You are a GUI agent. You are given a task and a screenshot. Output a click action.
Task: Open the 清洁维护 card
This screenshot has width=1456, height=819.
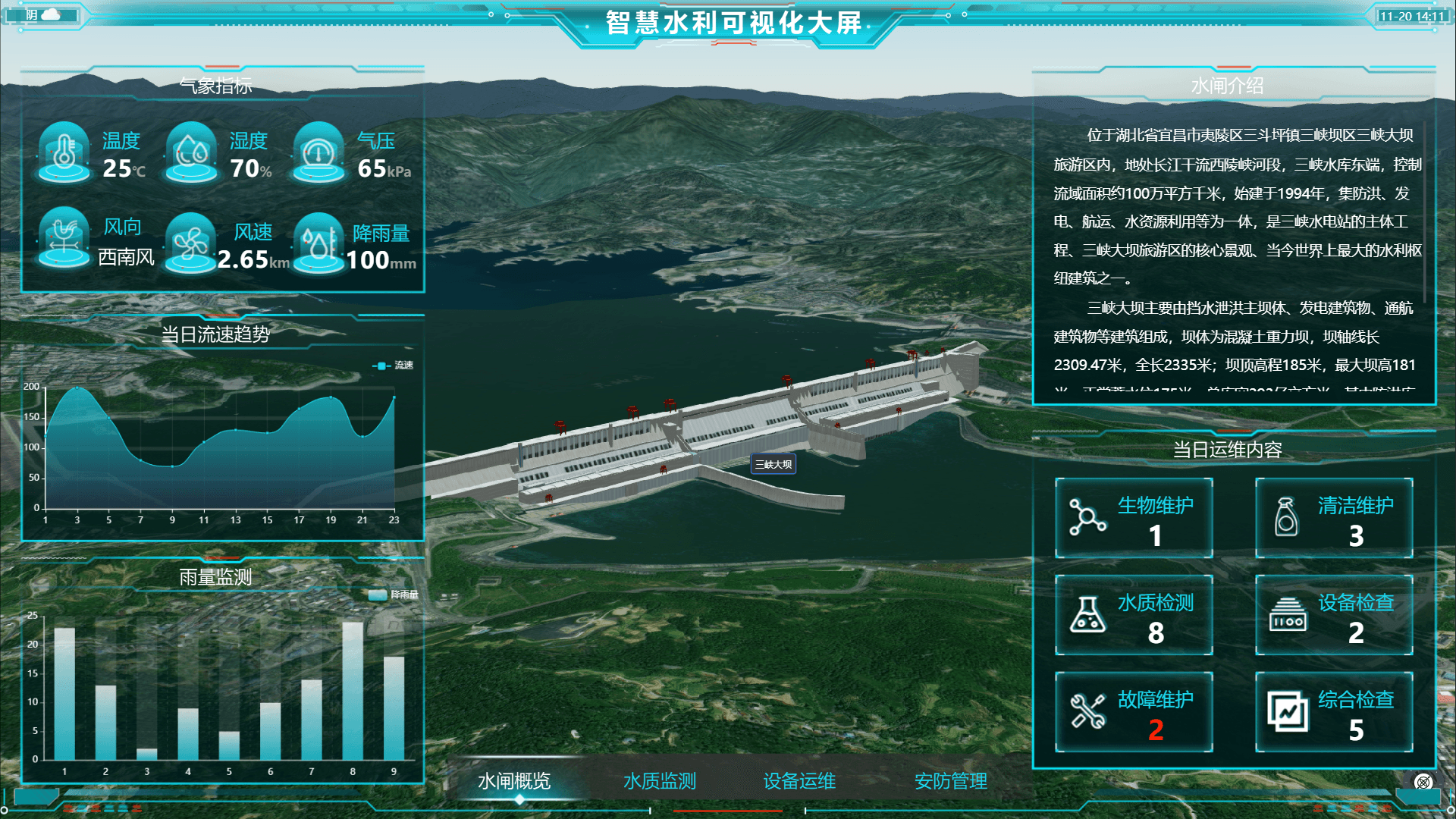1334,518
